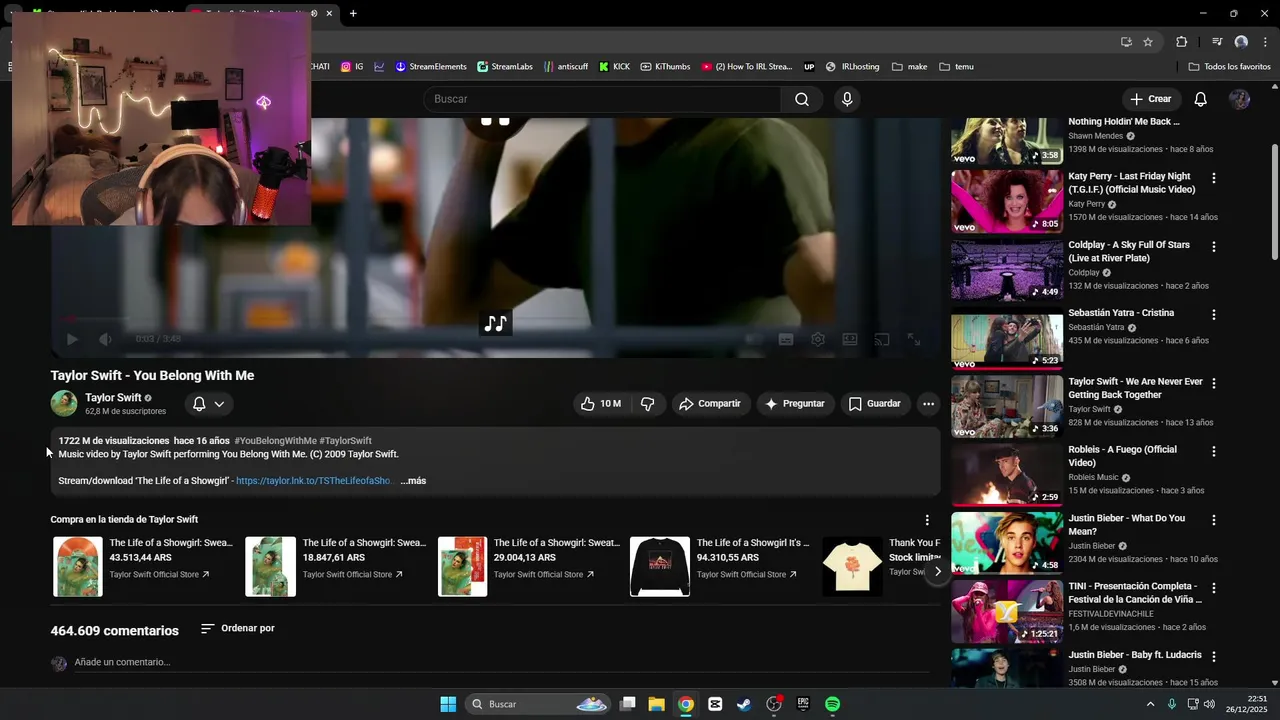
Task: Mute the video using the volume icon
Action: pyautogui.click(x=105, y=339)
